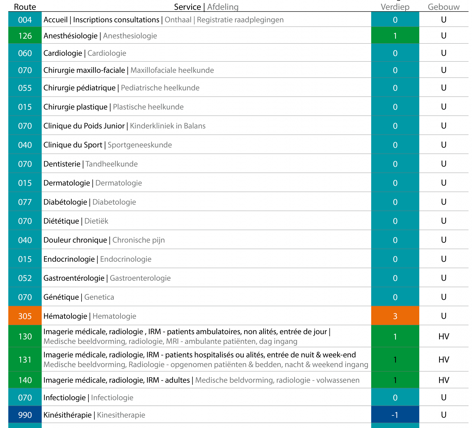This screenshot has height=428, width=472.
Task: Select the Hématologie row
Action: [238, 316]
